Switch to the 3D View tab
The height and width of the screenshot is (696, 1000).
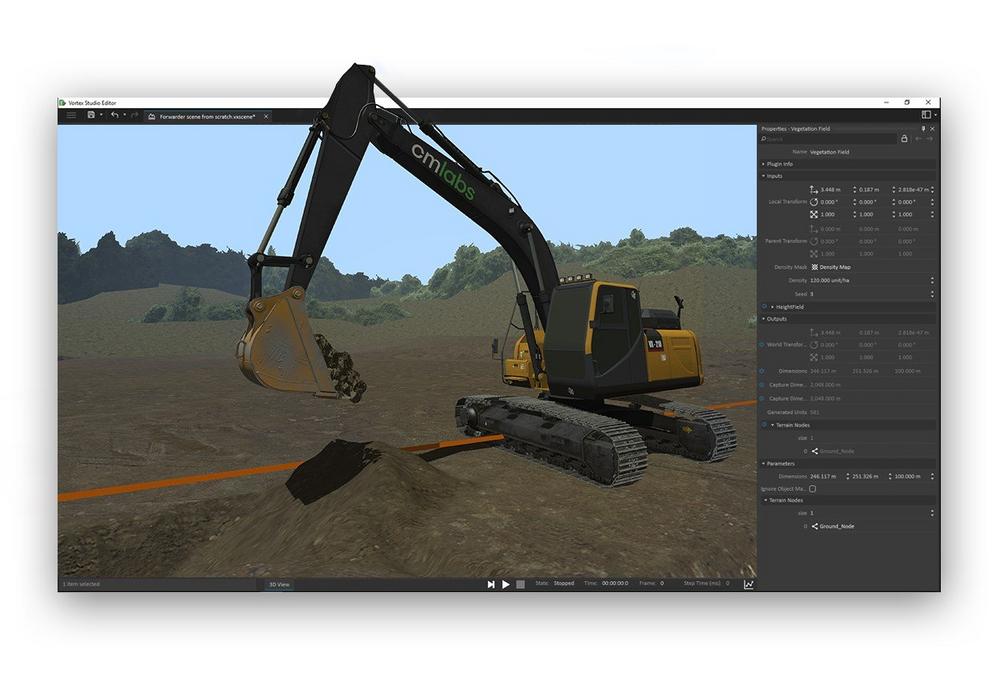point(279,585)
